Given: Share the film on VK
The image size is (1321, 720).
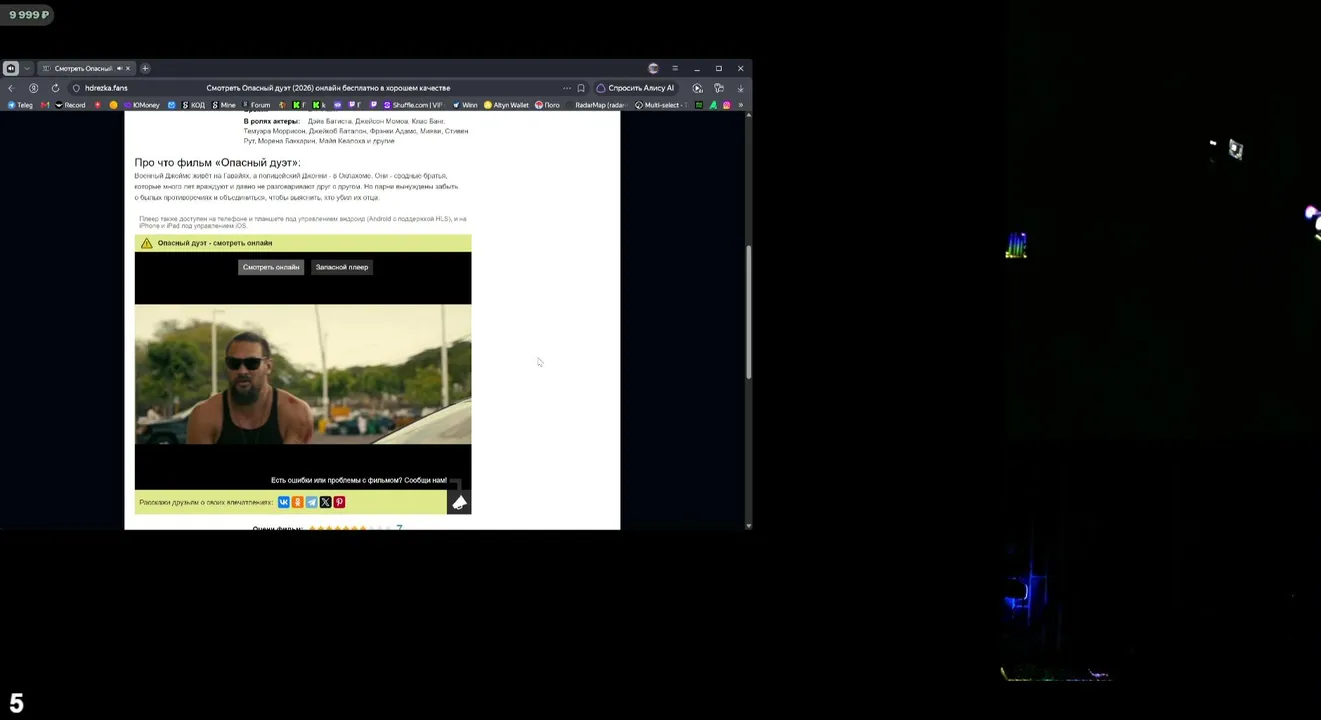Looking at the screenshot, I should click(x=284, y=502).
